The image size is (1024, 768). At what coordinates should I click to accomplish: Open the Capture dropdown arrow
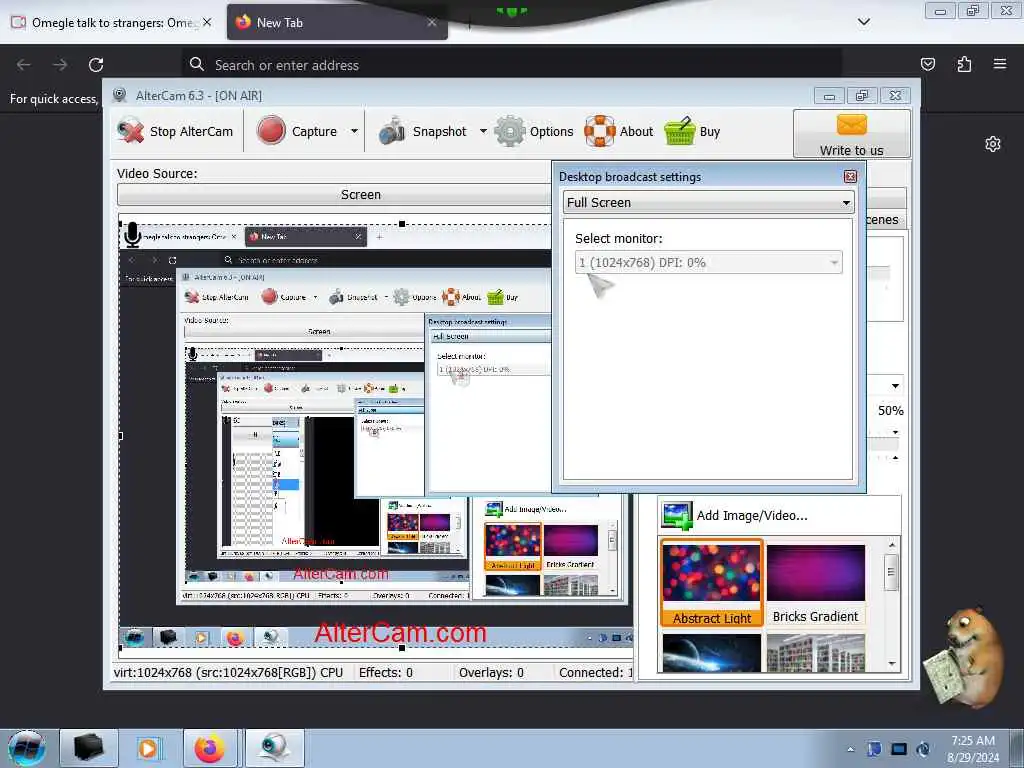354,131
